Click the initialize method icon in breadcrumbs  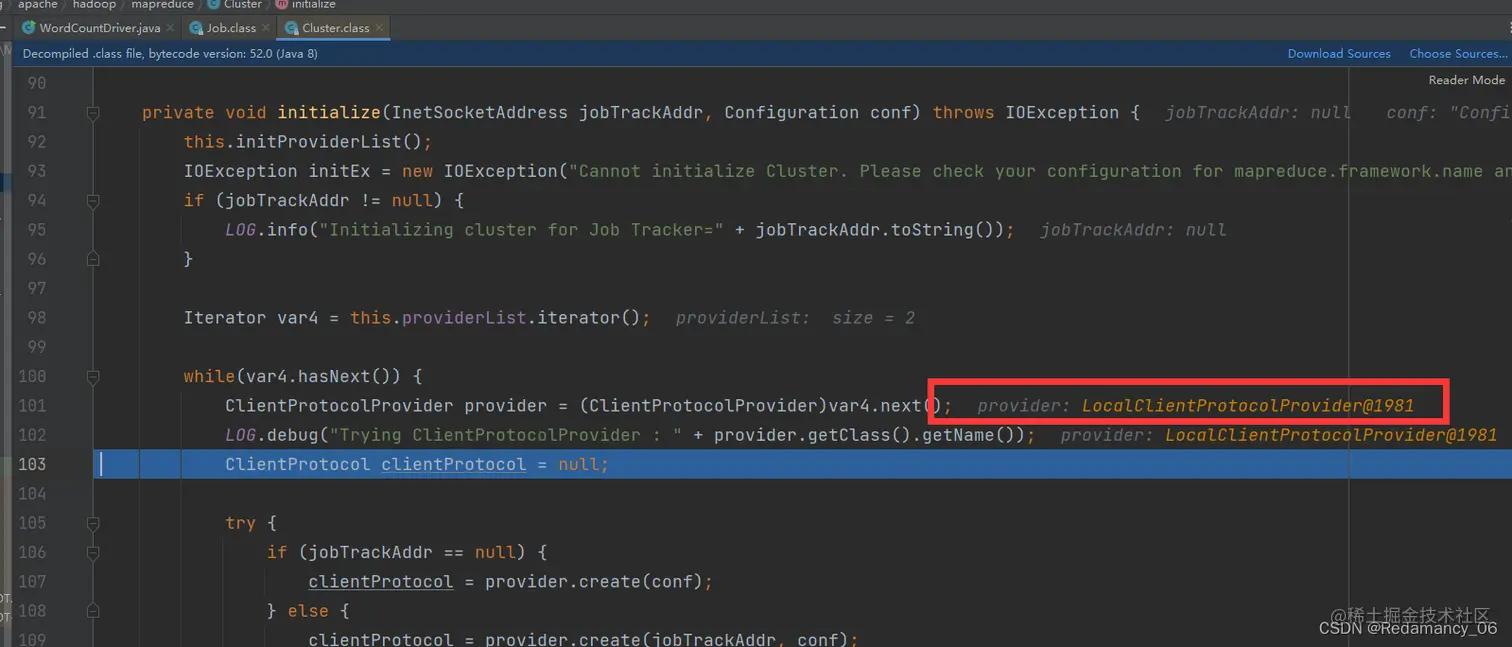point(282,5)
